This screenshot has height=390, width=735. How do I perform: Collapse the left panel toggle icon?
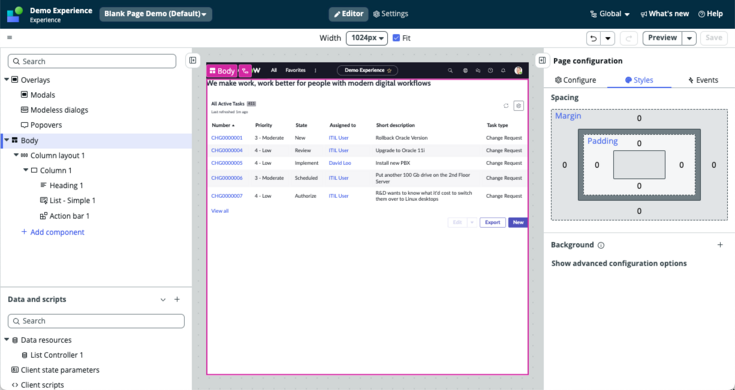pos(193,60)
